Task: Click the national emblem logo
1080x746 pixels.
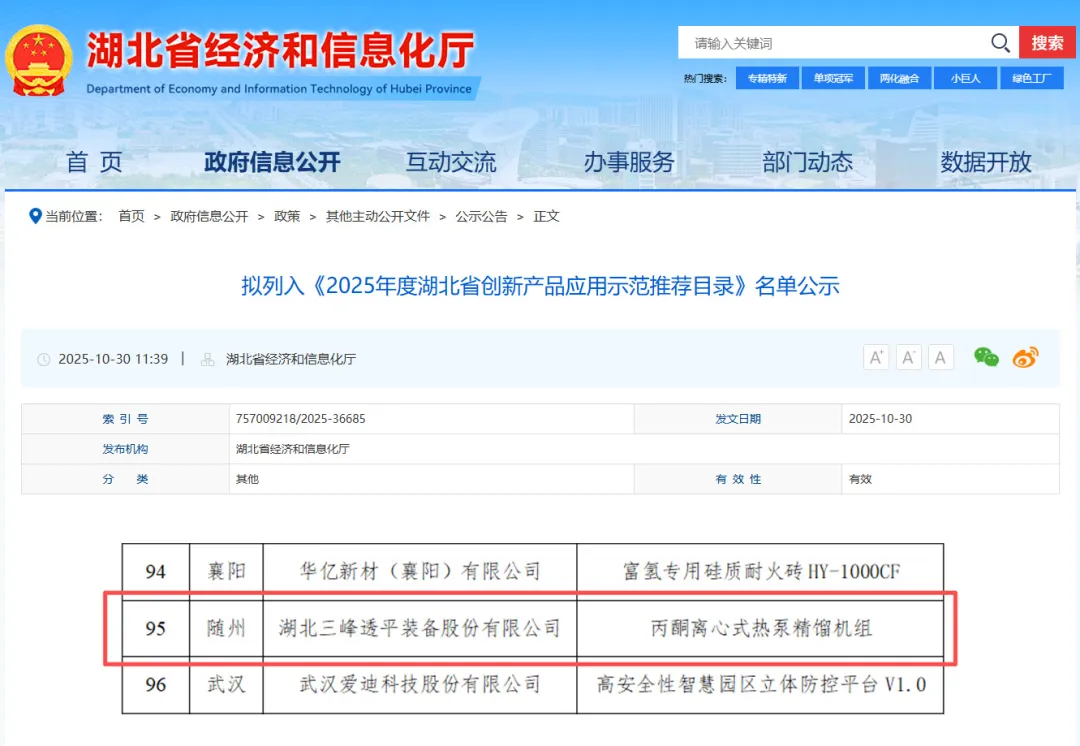Action: coord(39,60)
